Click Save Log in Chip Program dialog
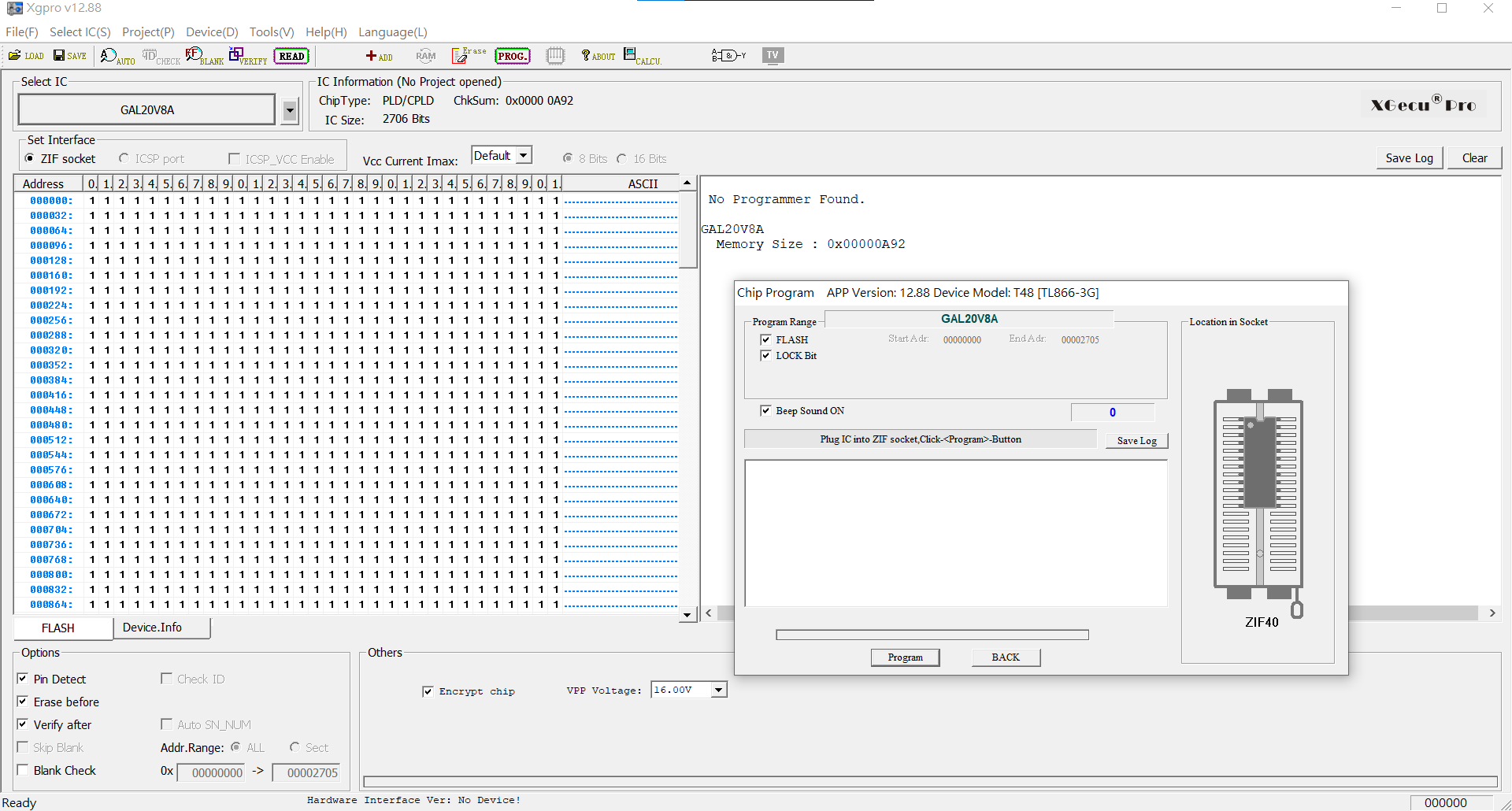This screenshot has width=1512, height=811. (1137, 441)
